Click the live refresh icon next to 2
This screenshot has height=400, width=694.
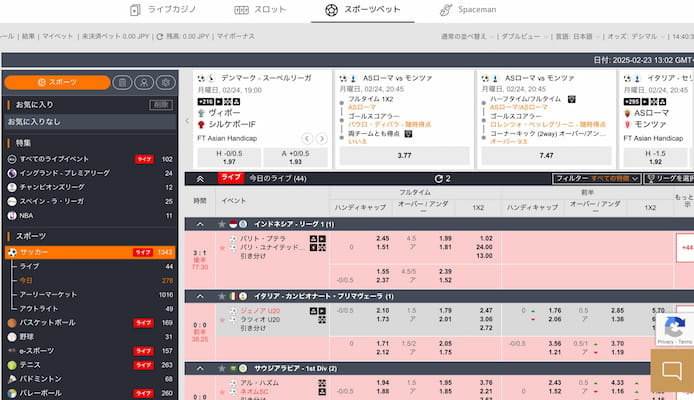pyautogui.click(x=438, y=179)
